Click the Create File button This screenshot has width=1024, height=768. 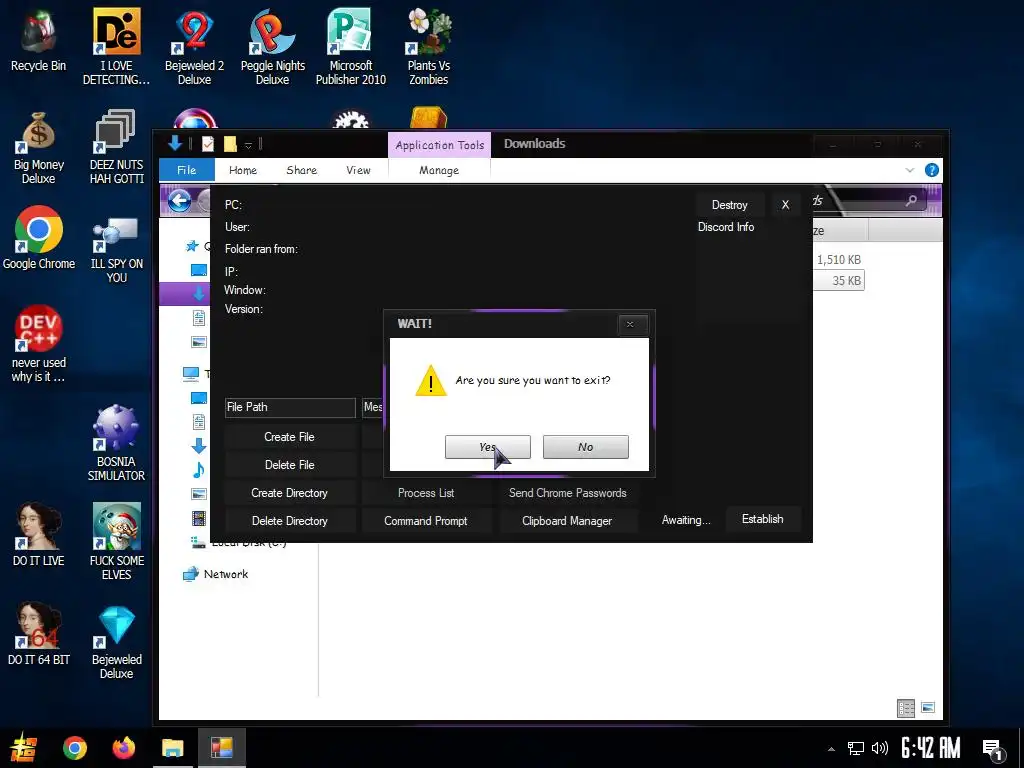[x=289, y=437]
